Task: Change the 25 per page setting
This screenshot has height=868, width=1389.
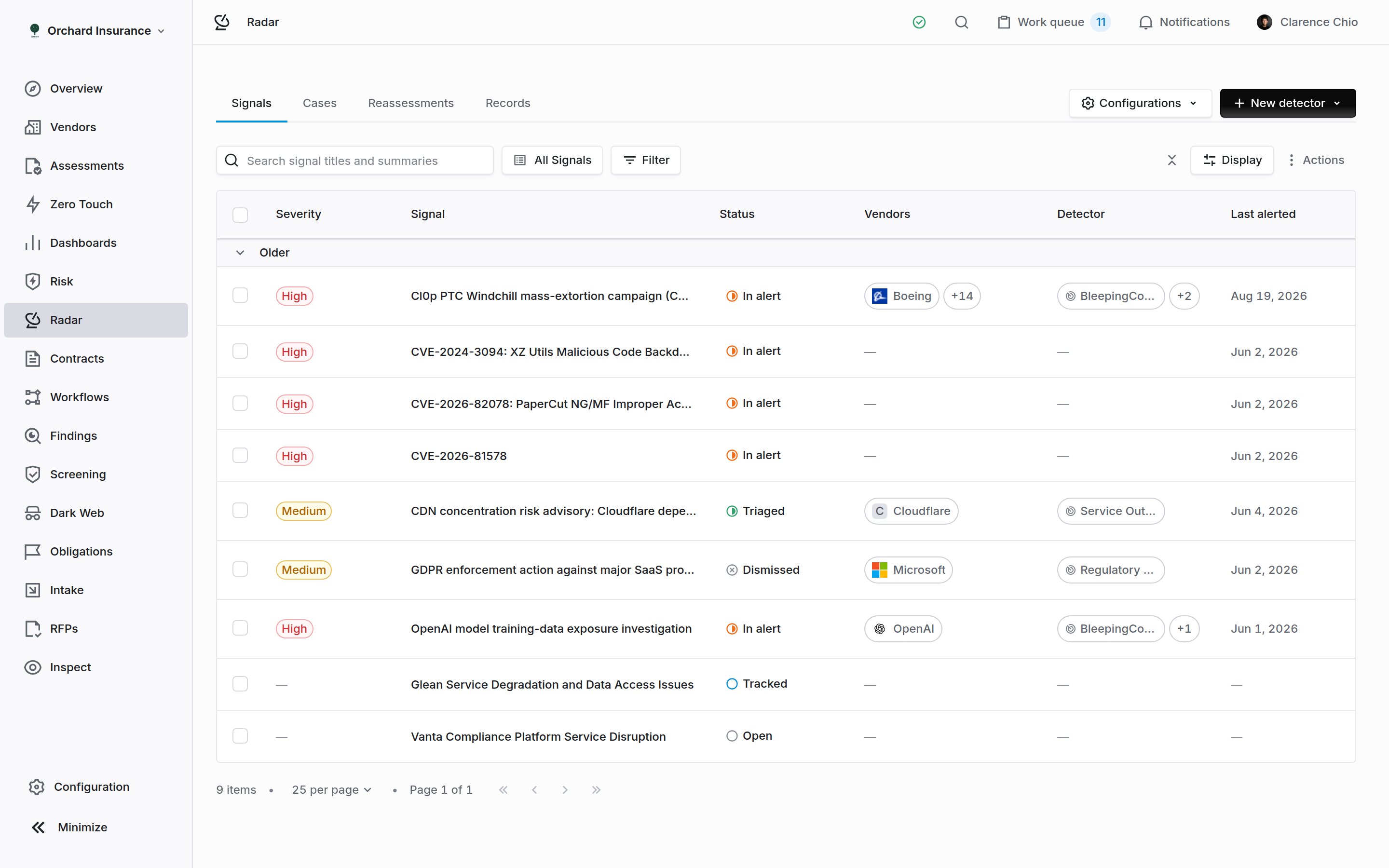Action: point(332,790)
